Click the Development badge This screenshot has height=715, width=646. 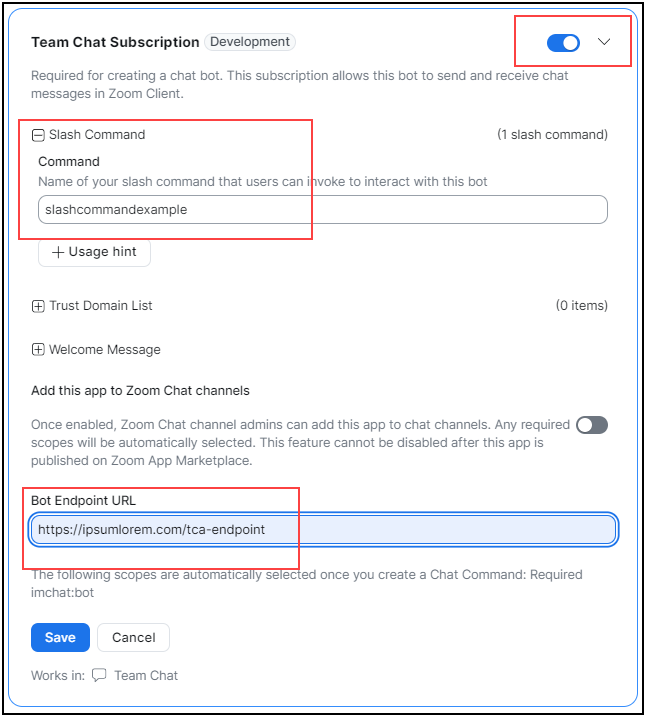250,42
